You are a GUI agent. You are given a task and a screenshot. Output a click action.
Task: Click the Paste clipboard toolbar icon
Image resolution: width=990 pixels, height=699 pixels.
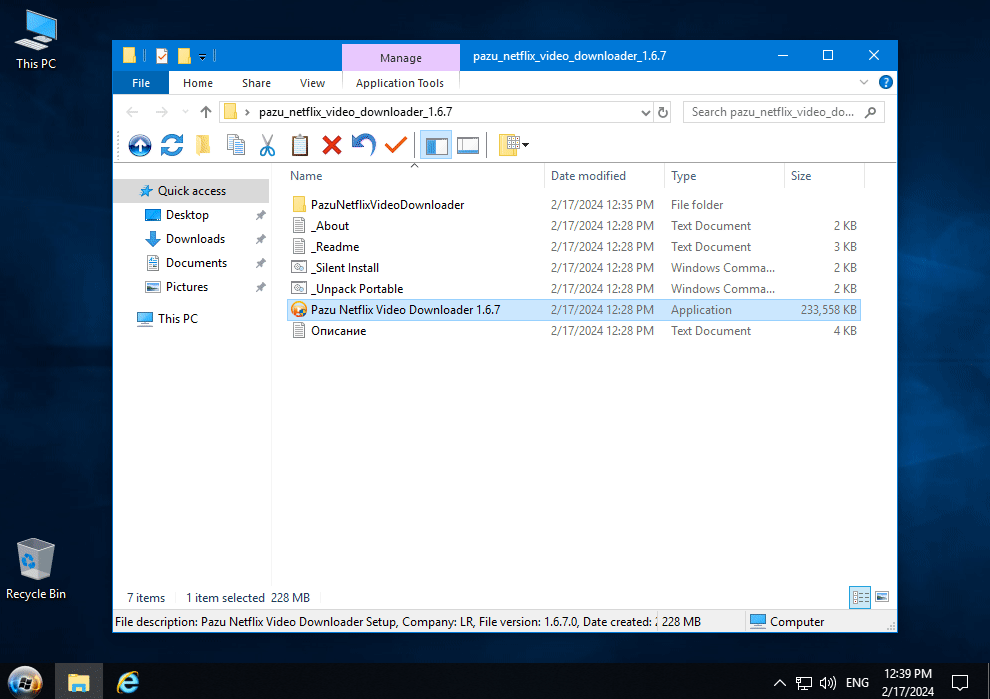pos(300,145)
